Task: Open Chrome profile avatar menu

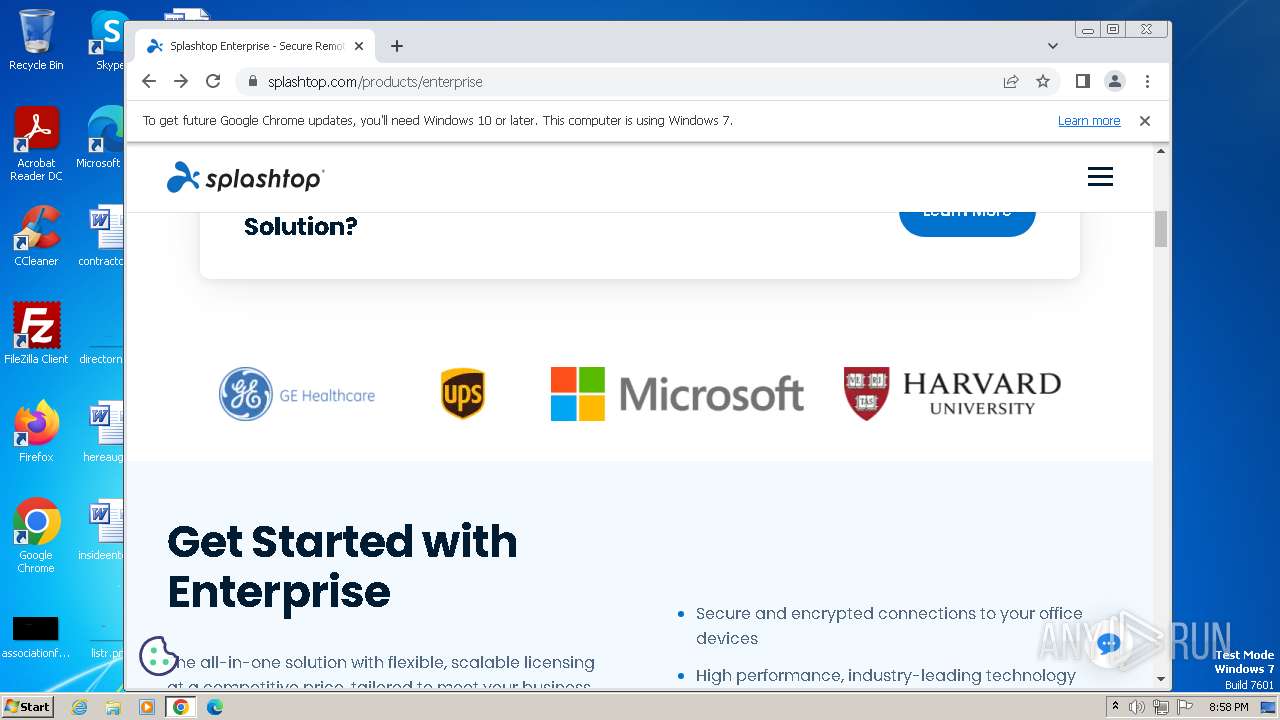Action: tap(1115, 81)
